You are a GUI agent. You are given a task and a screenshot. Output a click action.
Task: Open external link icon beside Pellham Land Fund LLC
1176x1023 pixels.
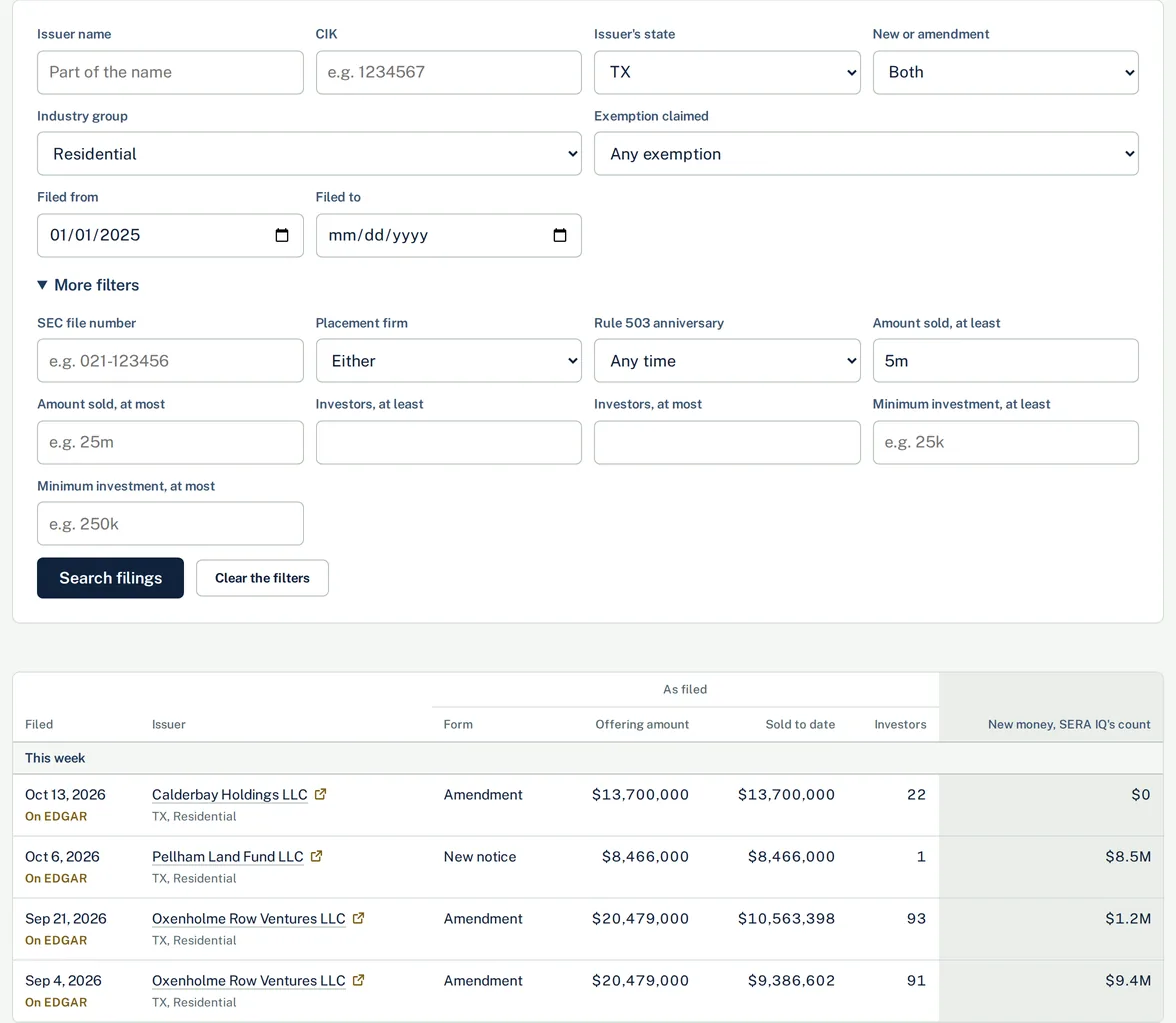click(316, 856)
